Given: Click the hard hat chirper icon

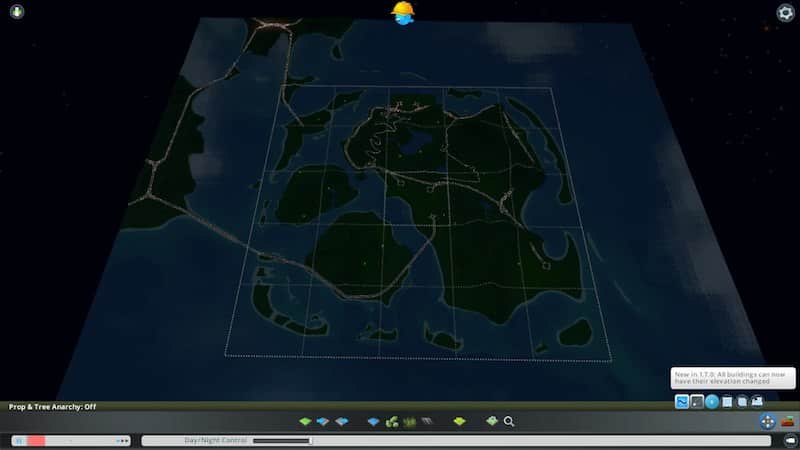Looking at the screenshot, I should [x=403, y=12].
